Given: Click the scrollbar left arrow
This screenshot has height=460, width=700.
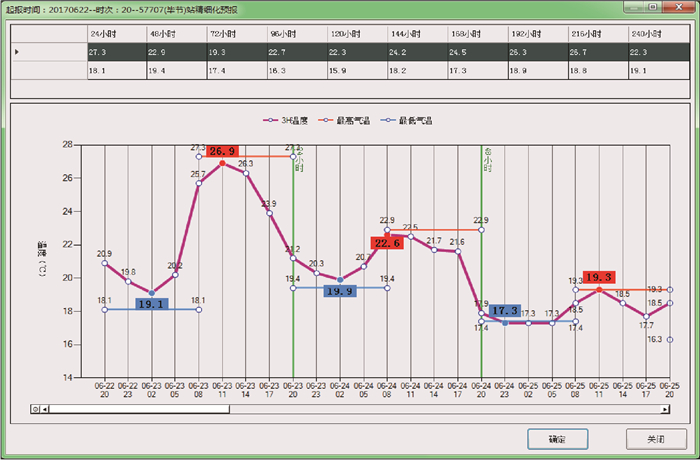Looking at the screenshot, I should click(x=45, y=409).
